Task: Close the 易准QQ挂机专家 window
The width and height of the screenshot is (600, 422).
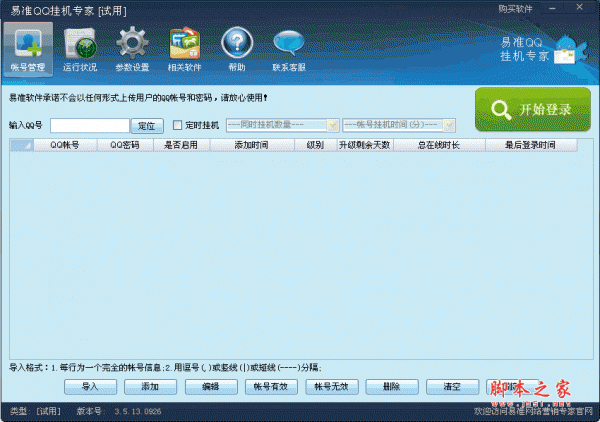Action: [x=579, y=7]
